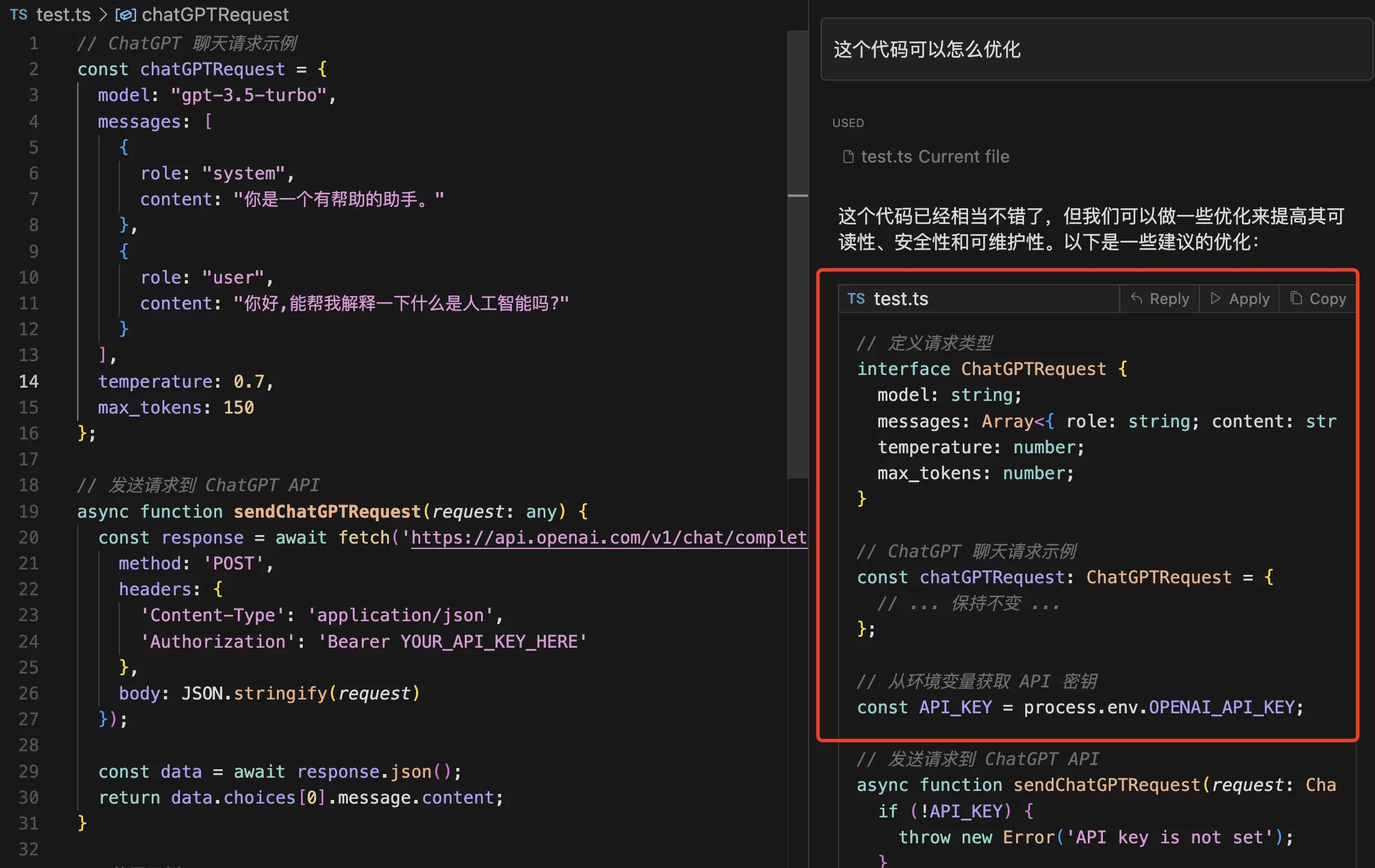Click max_tokens value 150

[238, 408]
